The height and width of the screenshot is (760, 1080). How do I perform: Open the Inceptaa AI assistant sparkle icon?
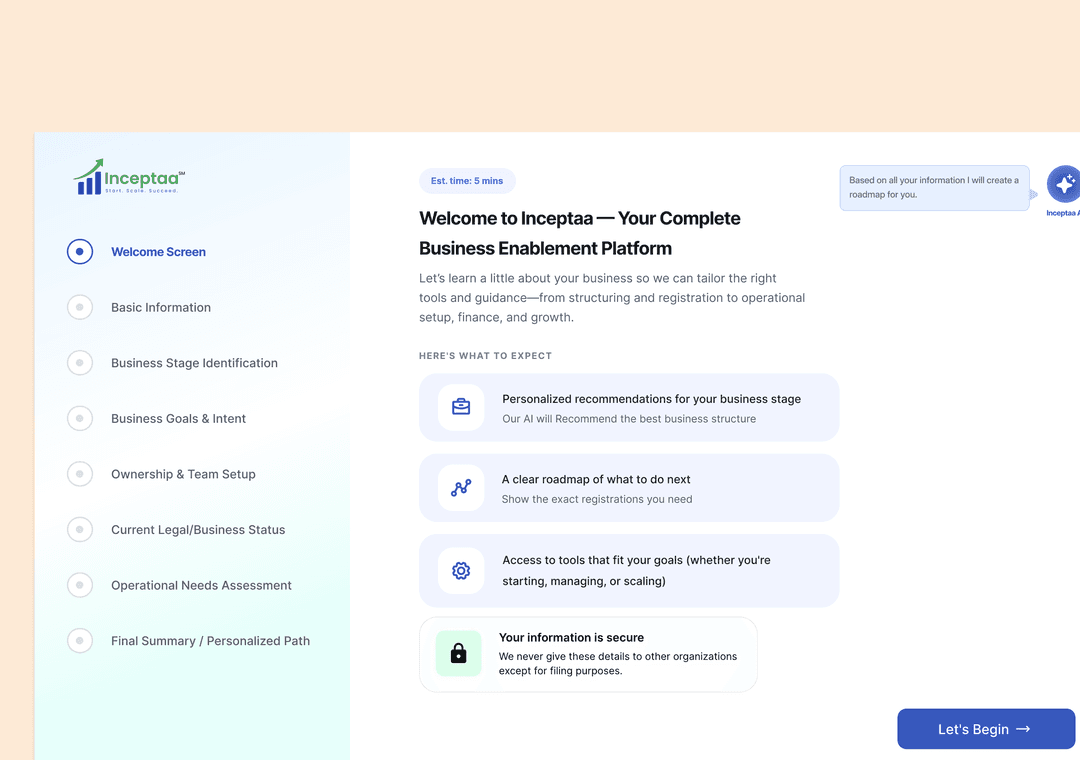1063,184
